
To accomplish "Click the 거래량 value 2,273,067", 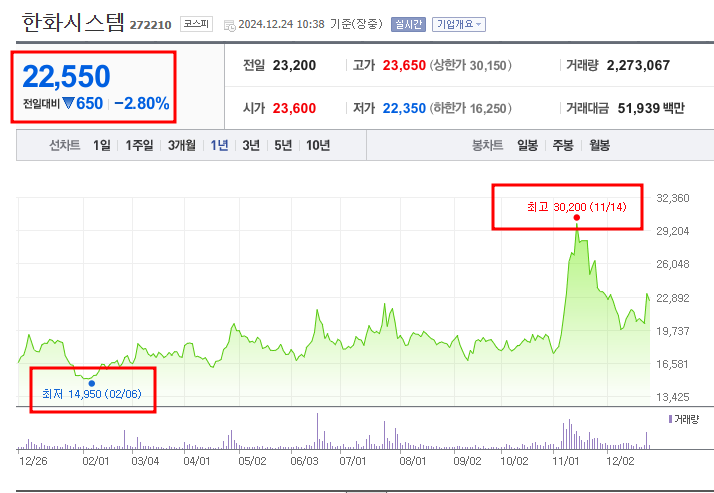I will [x=638, y=66].
